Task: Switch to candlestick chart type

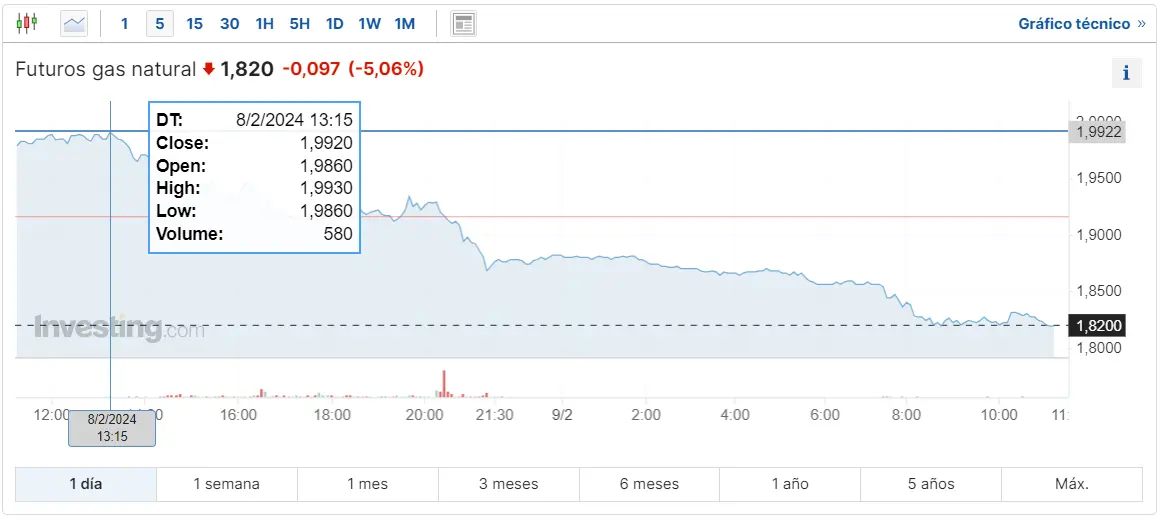Action: point(27,23)
